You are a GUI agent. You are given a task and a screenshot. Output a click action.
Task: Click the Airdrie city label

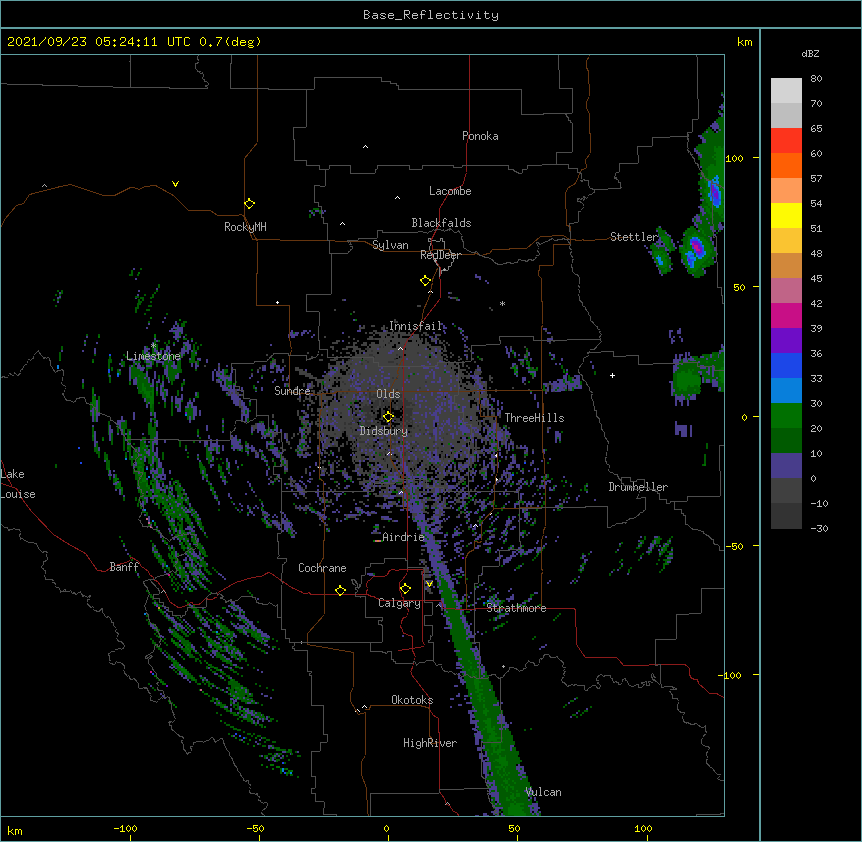tap(404, 537)
